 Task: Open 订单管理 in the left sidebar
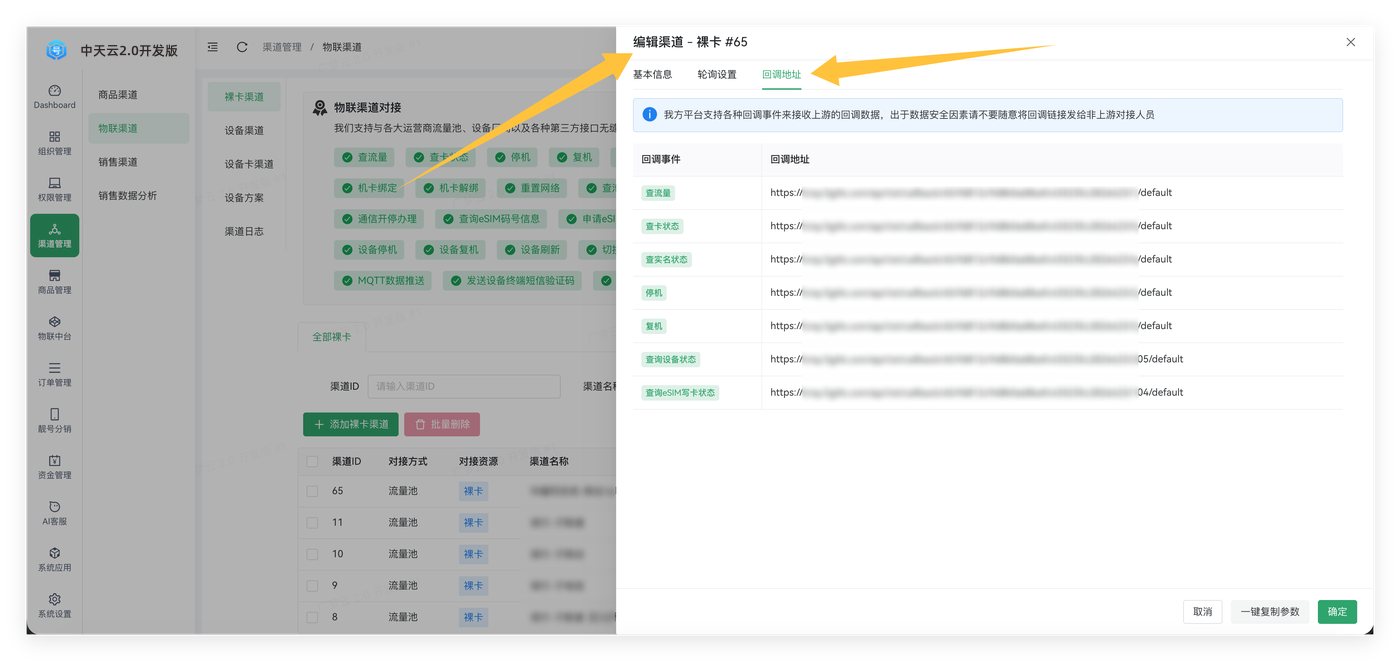click(54, 374)
